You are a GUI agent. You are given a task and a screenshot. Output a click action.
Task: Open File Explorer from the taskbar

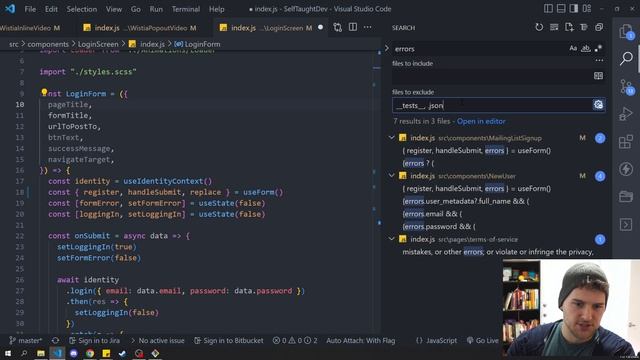[x=41, y=353]
